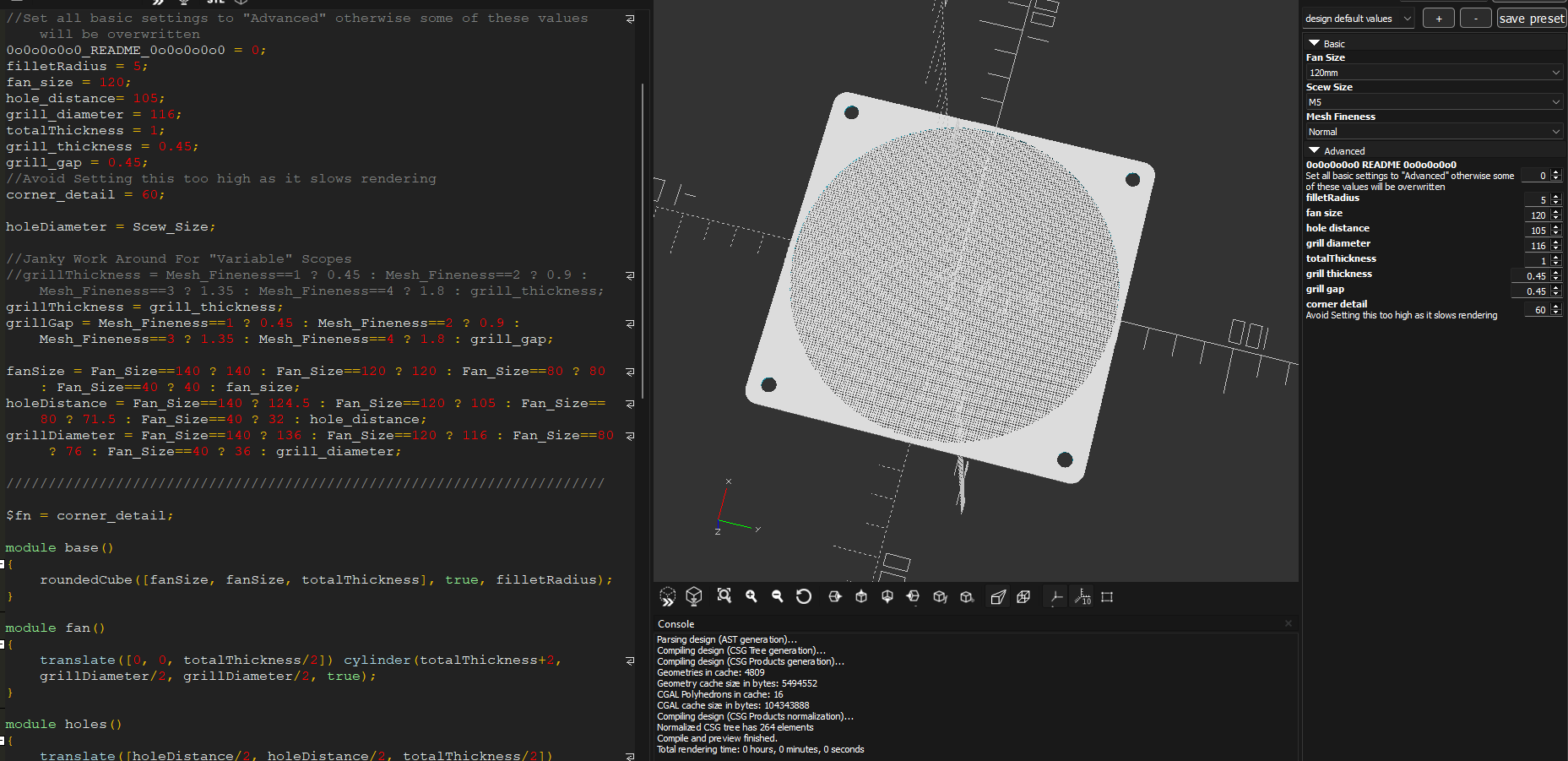Image resolution: width=1568 pixels, height=761 pixels.
Task: Switch to the Front view
Action: click(940, 596)
